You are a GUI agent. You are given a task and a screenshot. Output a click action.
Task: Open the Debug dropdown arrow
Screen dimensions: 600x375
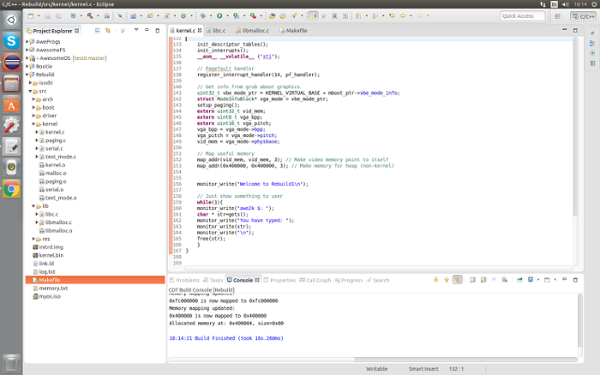click(x=210, y=16)
